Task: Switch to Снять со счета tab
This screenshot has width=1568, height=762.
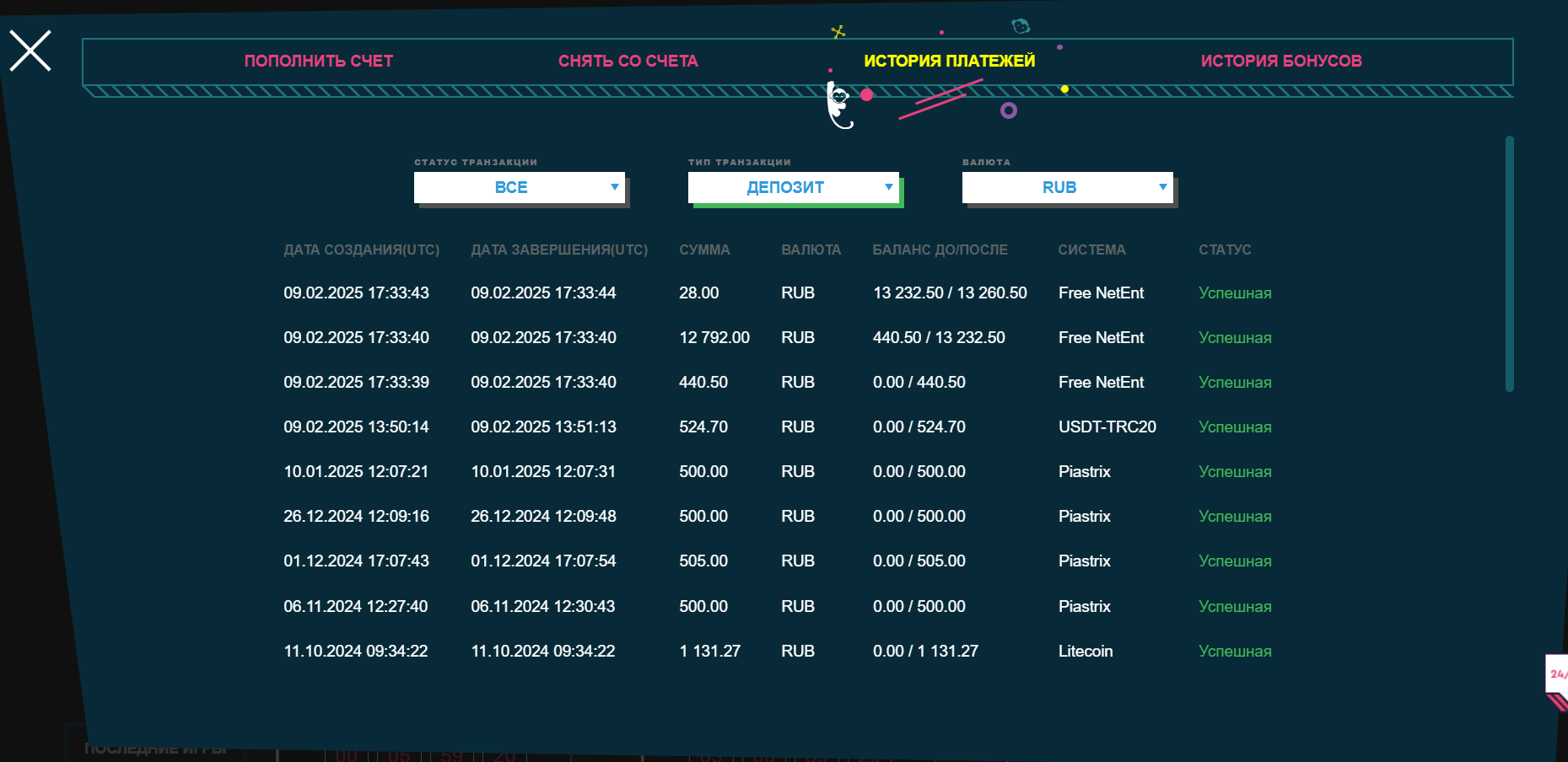Action: 628,61
